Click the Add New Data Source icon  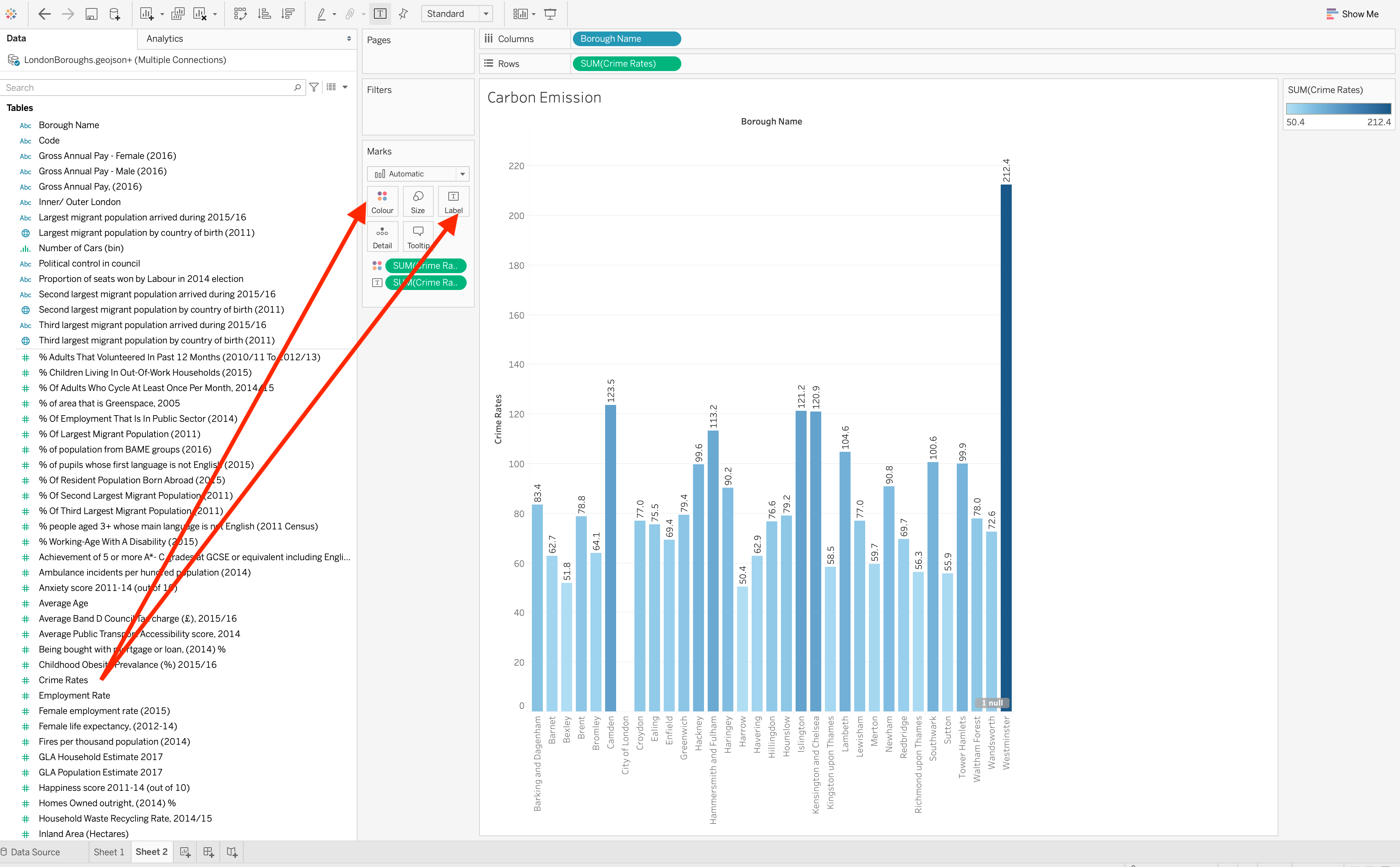pos(115,14)
